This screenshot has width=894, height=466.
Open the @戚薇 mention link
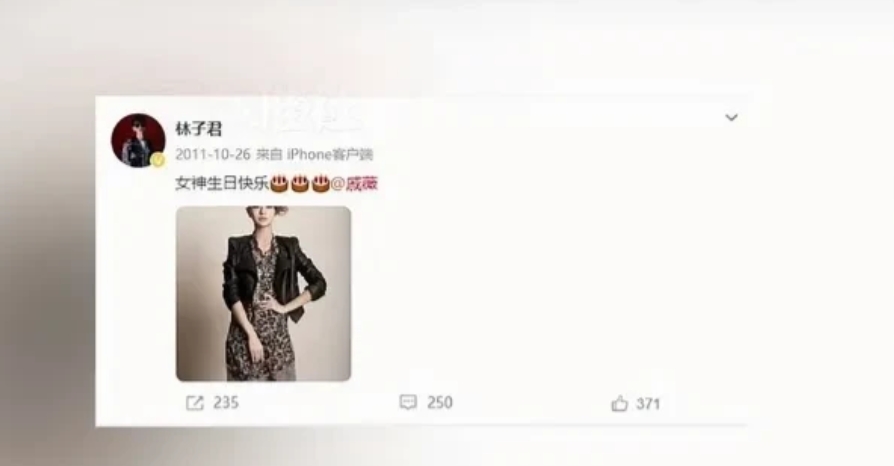click(354, 184)
